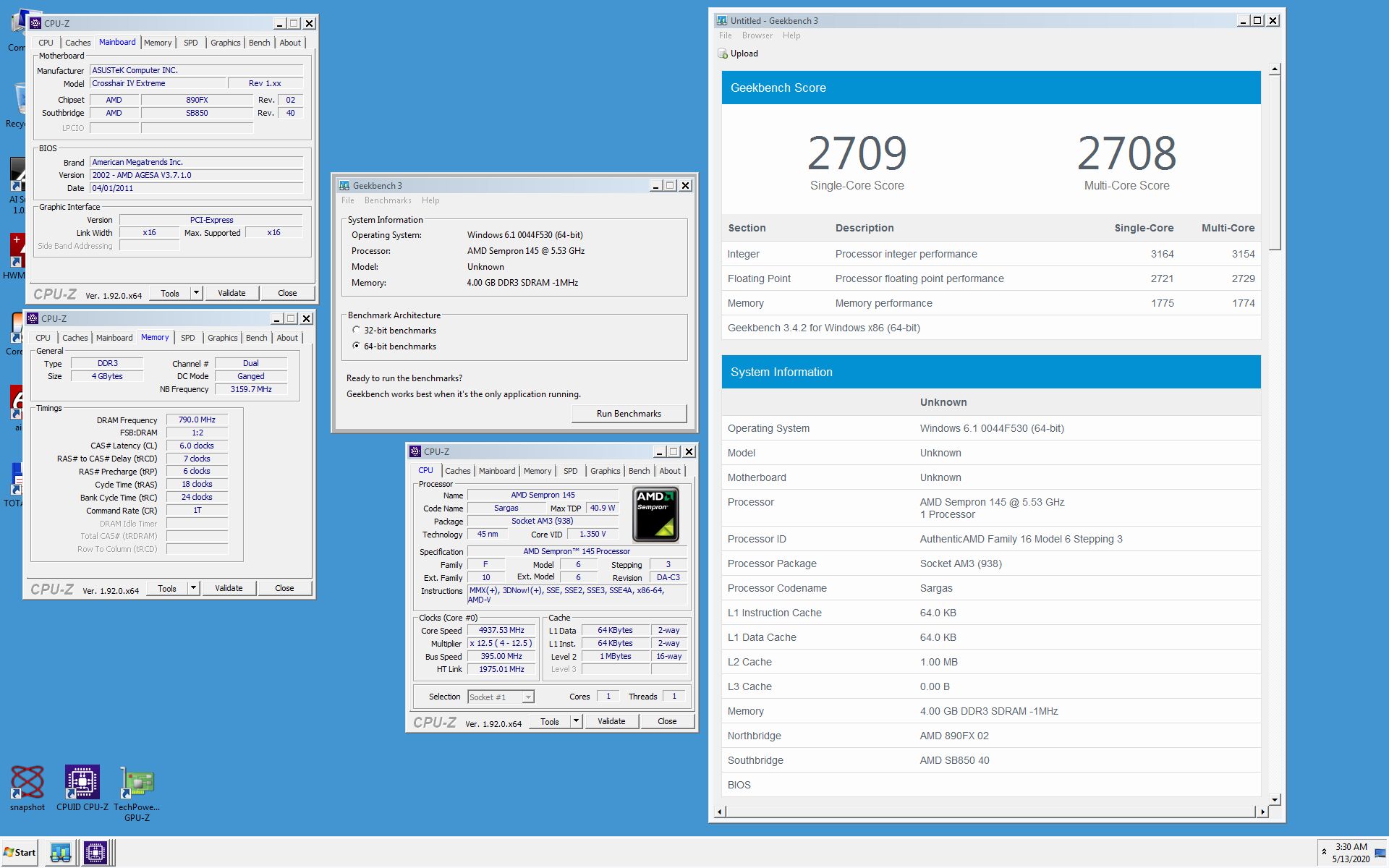Click the Integer row in Geekbench table
1389x868 pixels.
pos(991,254)
